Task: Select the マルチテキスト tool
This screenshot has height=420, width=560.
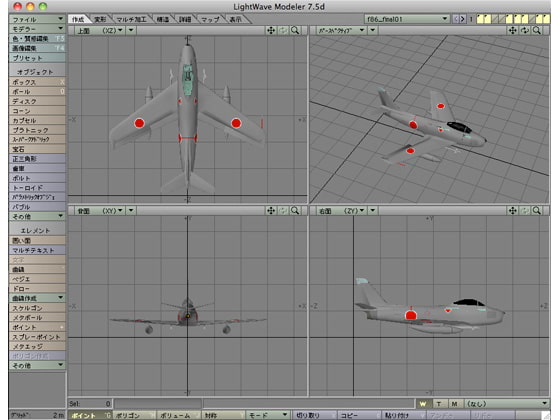Action: point(37,250)
